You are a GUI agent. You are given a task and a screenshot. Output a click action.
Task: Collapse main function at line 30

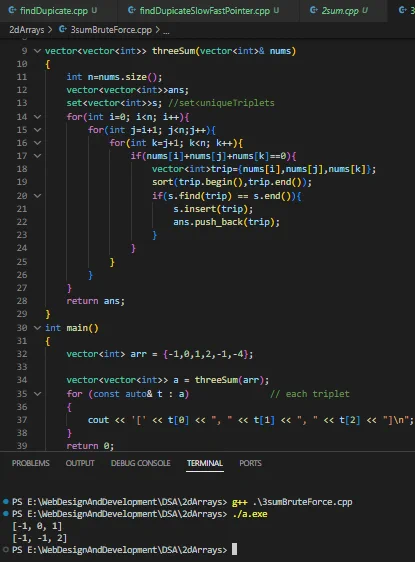(x=37, y=328)
